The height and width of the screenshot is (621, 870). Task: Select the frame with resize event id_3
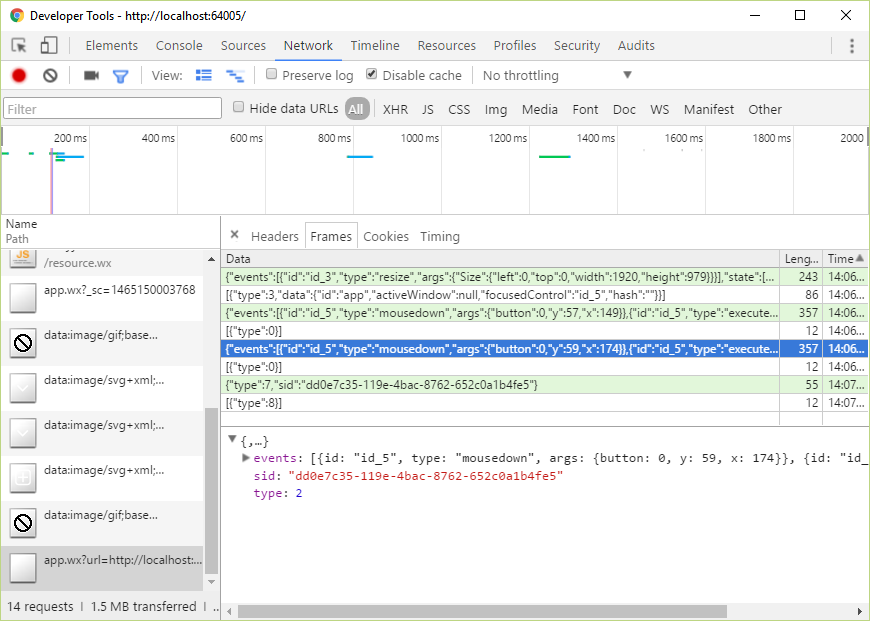tap(545, 276)
